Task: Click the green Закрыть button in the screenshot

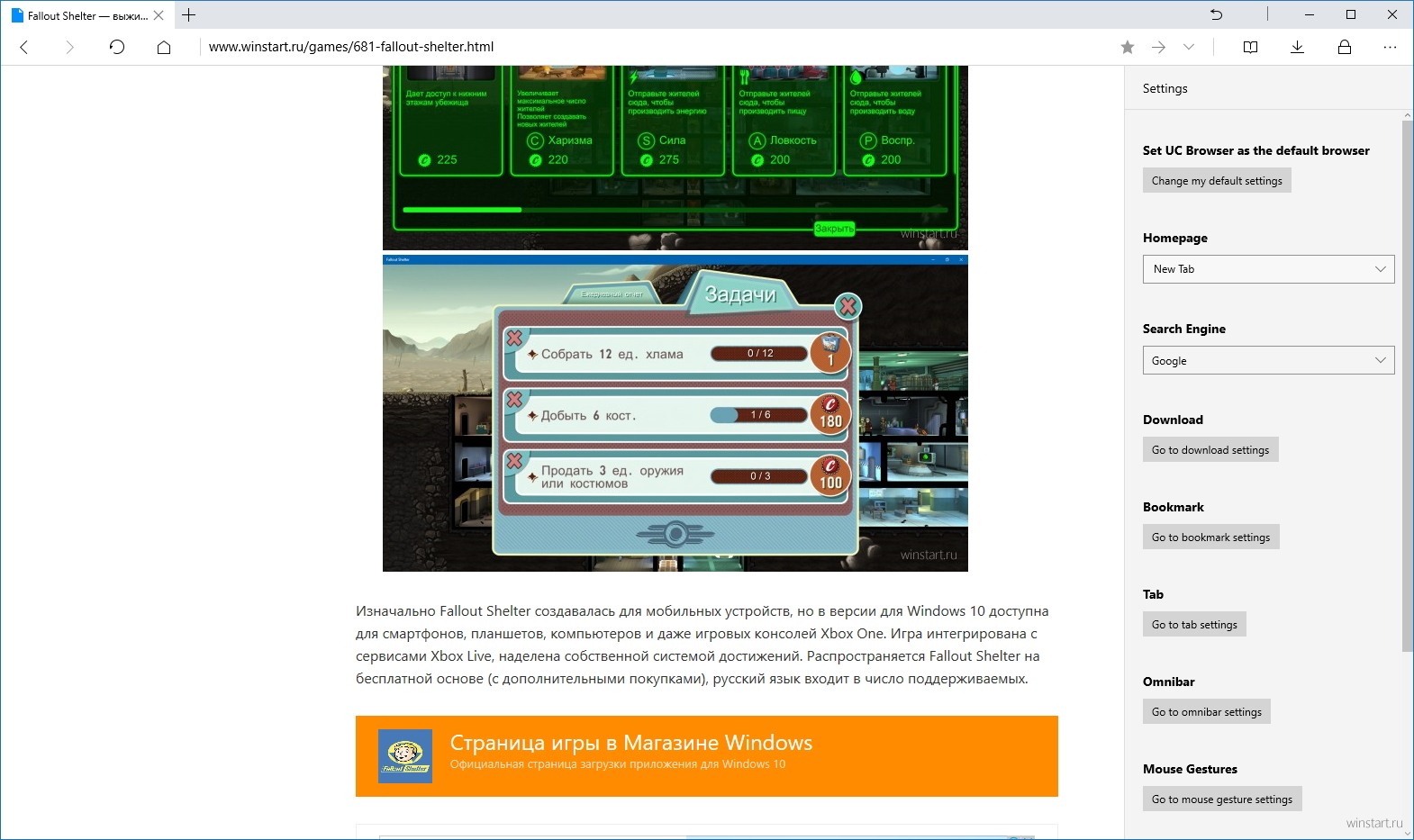Action: point(834,229)
